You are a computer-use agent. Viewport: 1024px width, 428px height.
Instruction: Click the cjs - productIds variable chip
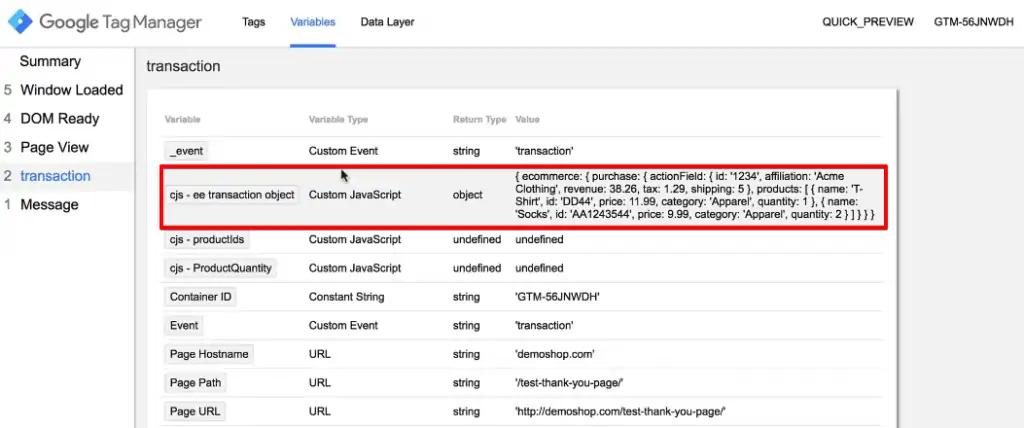206,240
